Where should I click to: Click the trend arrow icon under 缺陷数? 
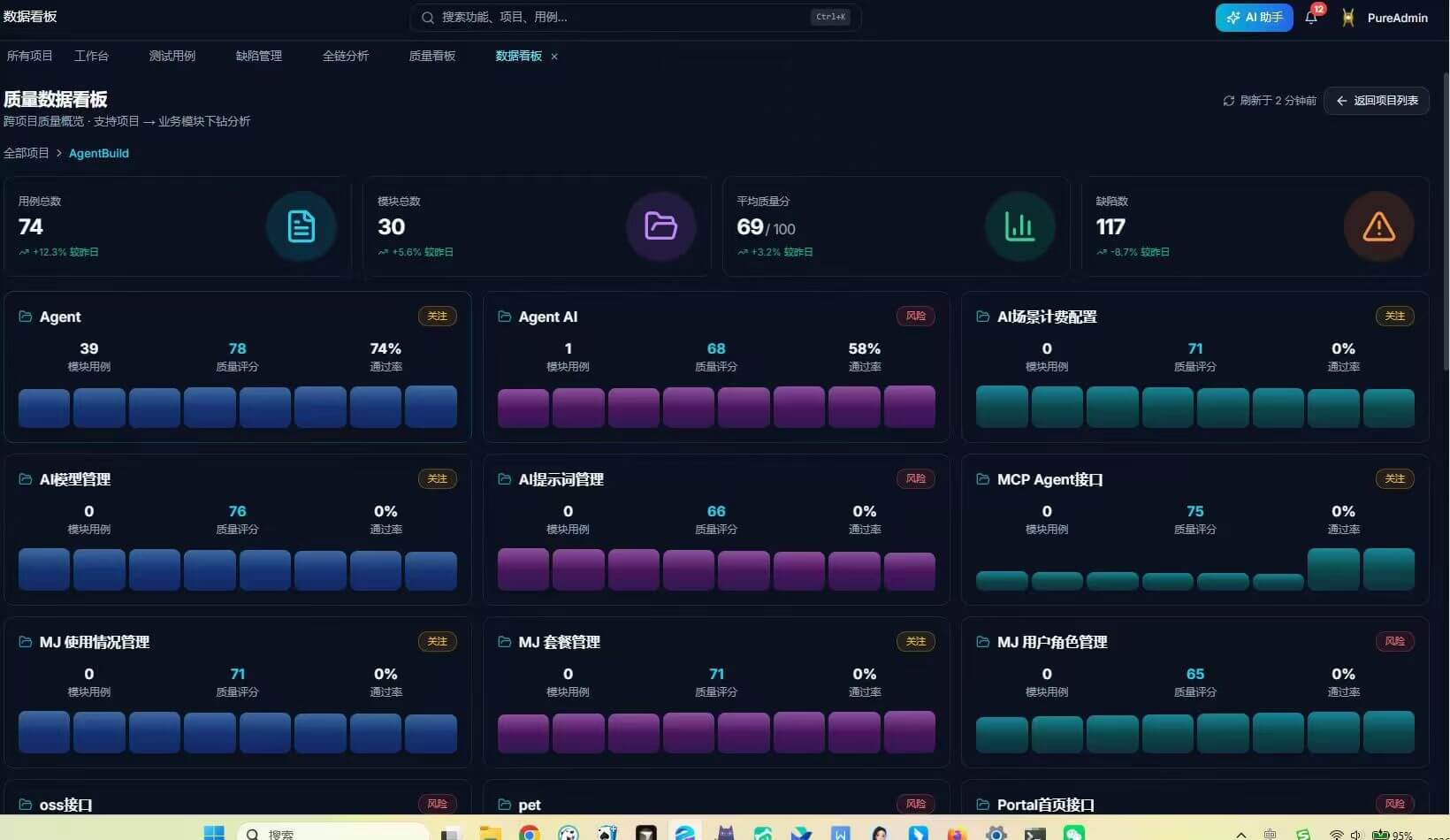[x=1102, y=252]
